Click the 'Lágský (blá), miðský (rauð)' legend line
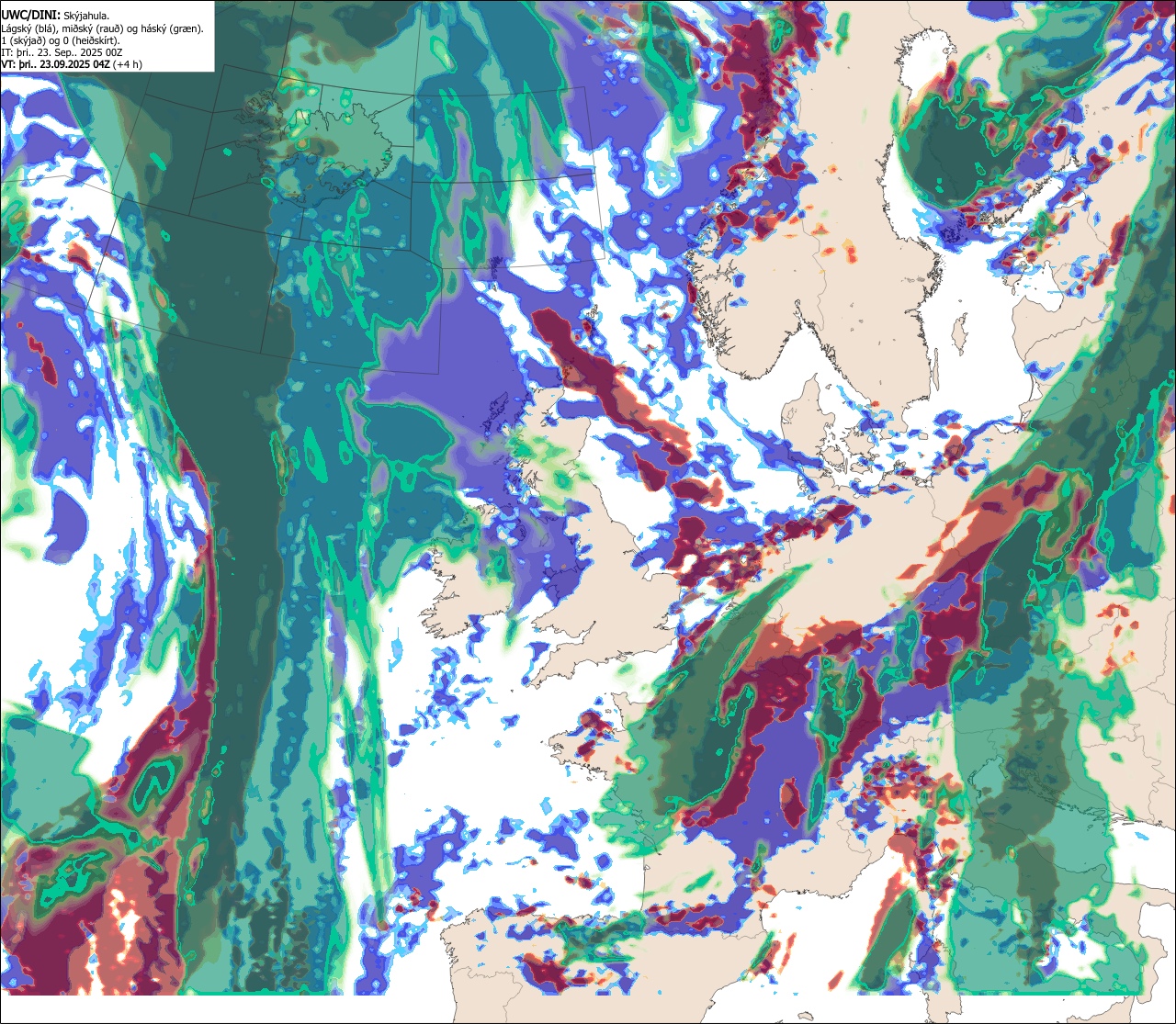 click(103, 28)
